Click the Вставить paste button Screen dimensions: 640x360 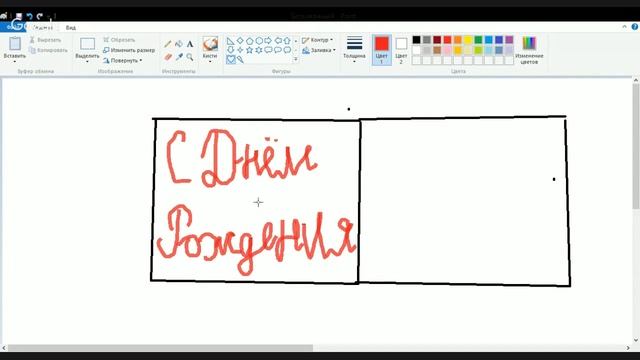point(15,47)
